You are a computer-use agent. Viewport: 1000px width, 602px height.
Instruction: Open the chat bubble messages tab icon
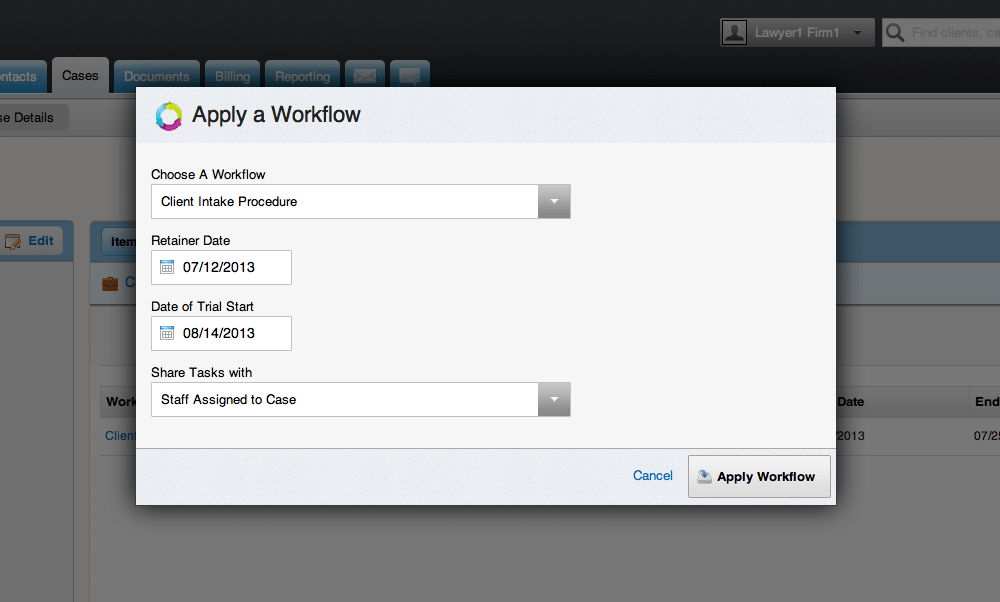tap(409, 77)
